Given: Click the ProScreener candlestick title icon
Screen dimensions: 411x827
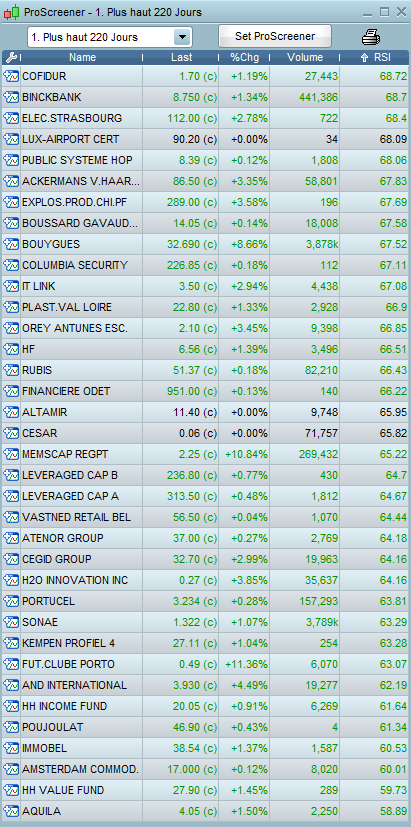Looking at the screenshot, I should coord(12,12).
